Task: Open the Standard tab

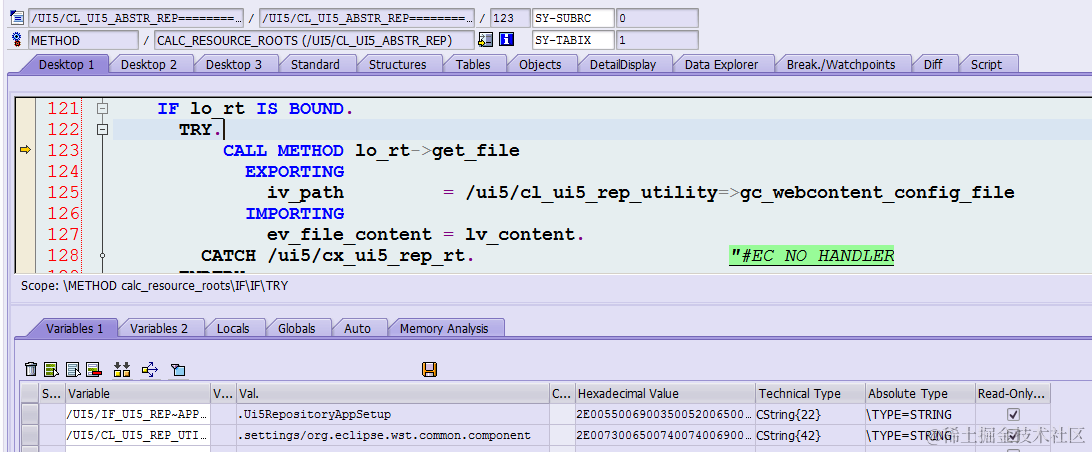Action: [x=315, y=64]
